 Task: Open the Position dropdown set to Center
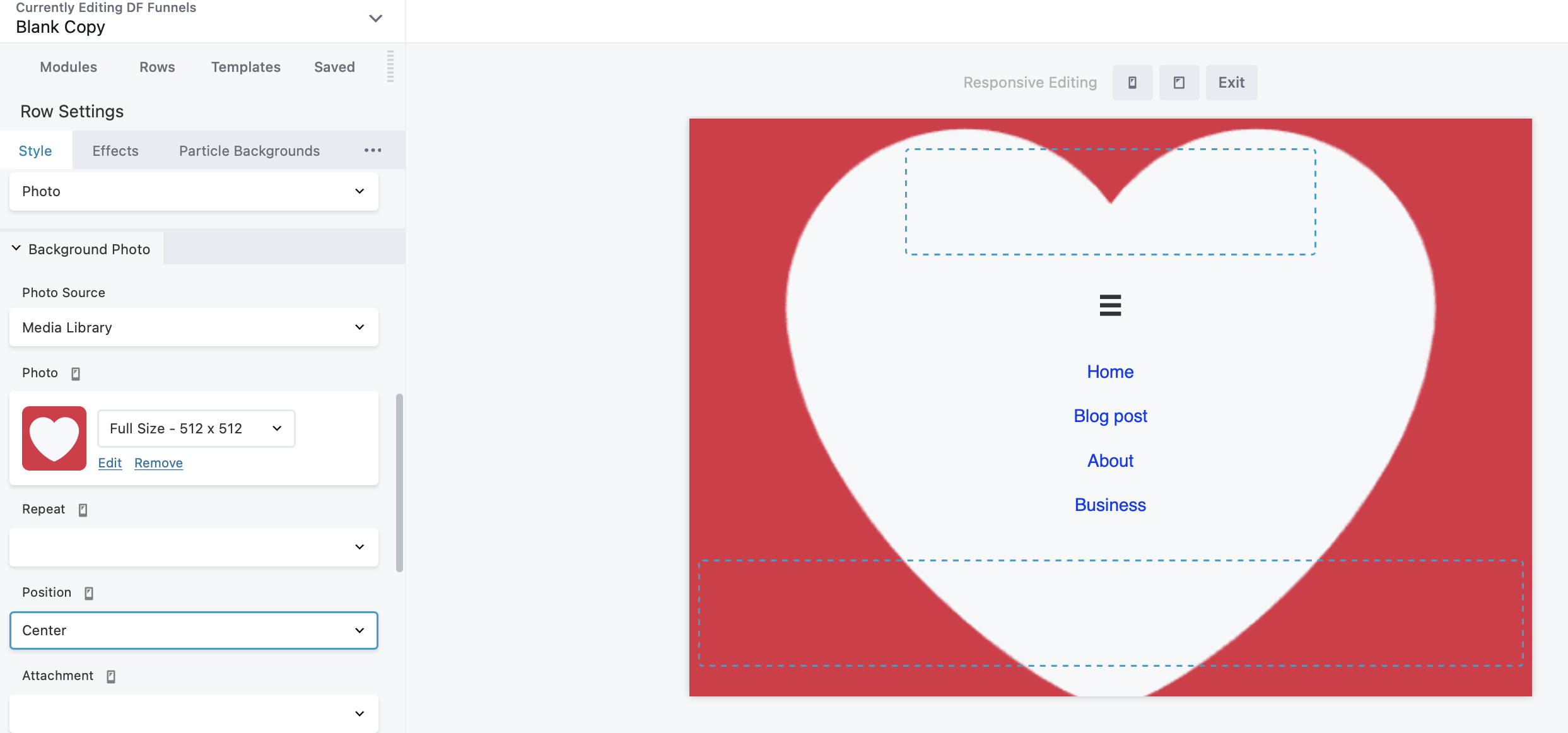(x=194, y=630)
